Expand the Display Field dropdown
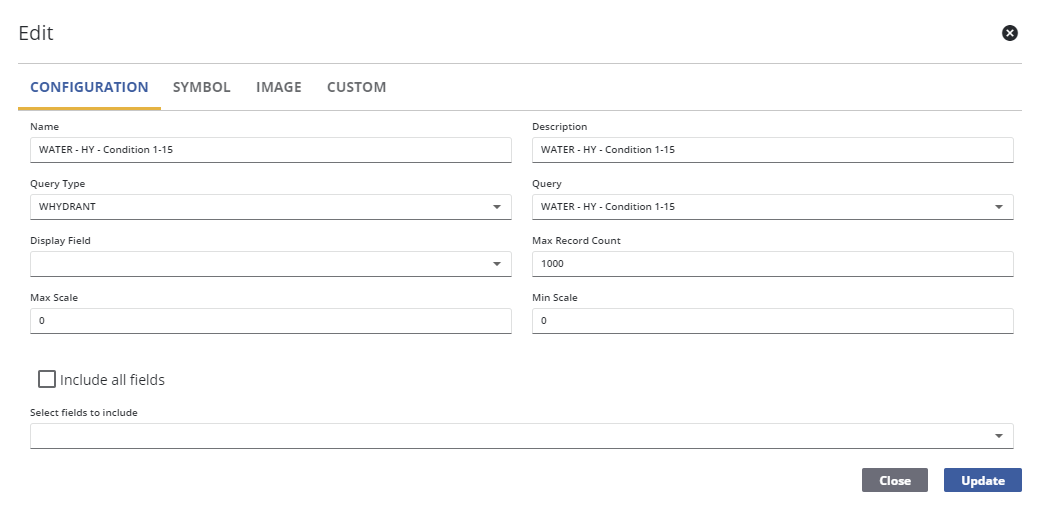Screen dimensions: 1039x517 (x=497, y=264)
